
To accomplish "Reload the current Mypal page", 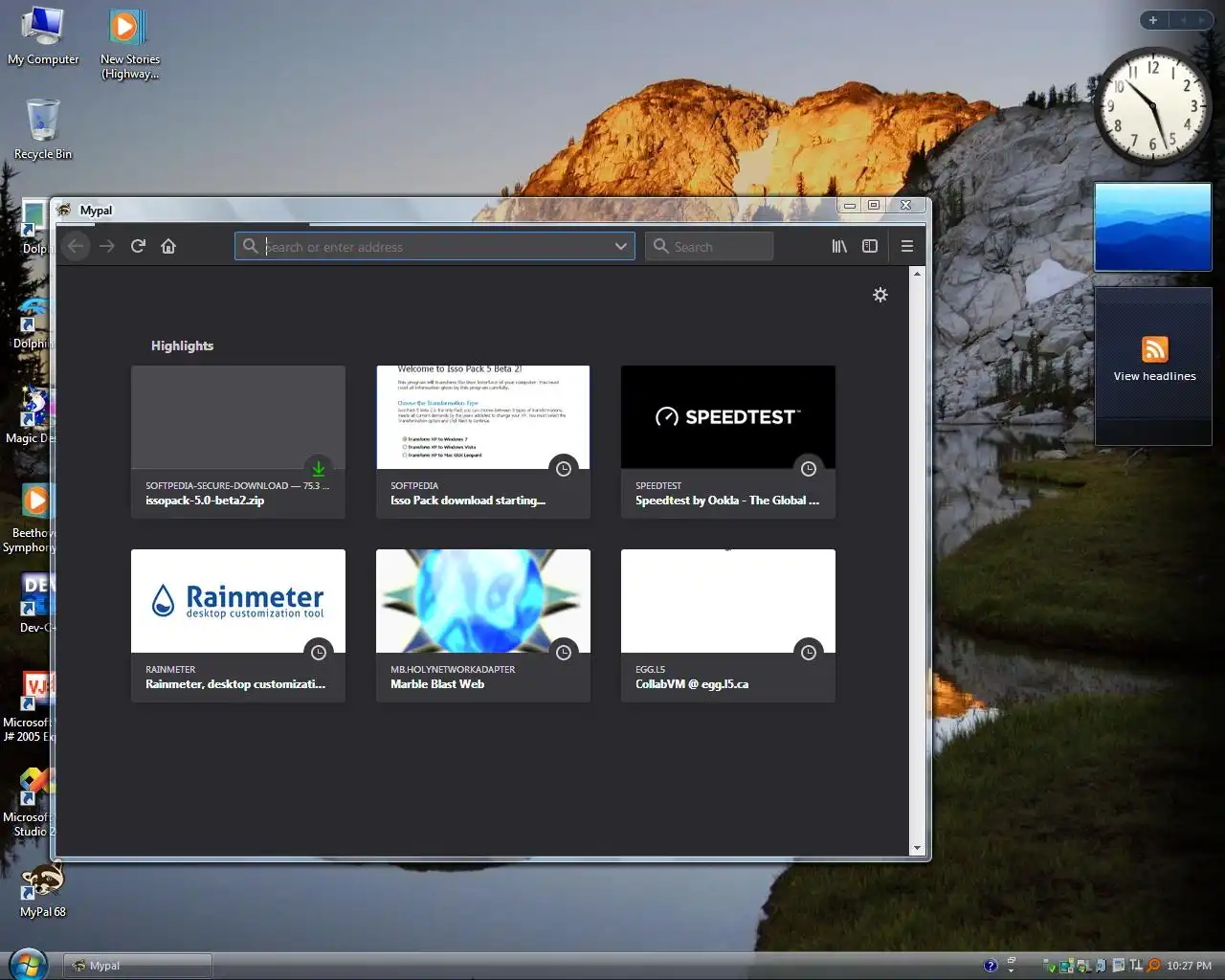I will click(138, 246).
